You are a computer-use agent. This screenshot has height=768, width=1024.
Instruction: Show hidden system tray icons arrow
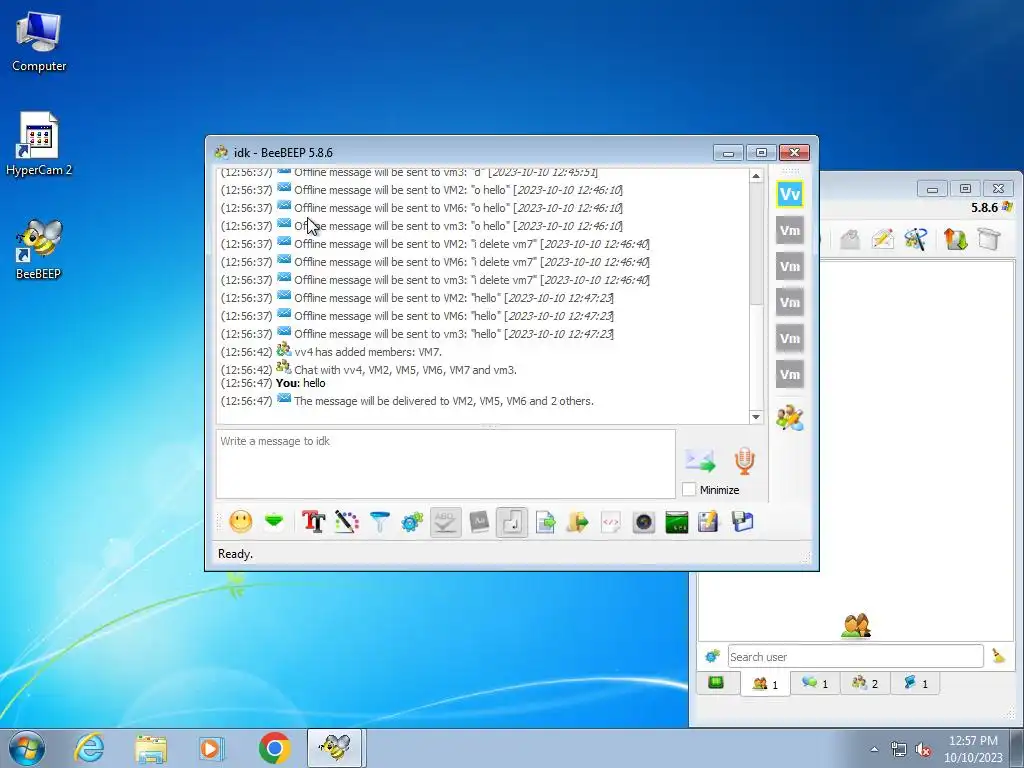(x=874, y=749)
